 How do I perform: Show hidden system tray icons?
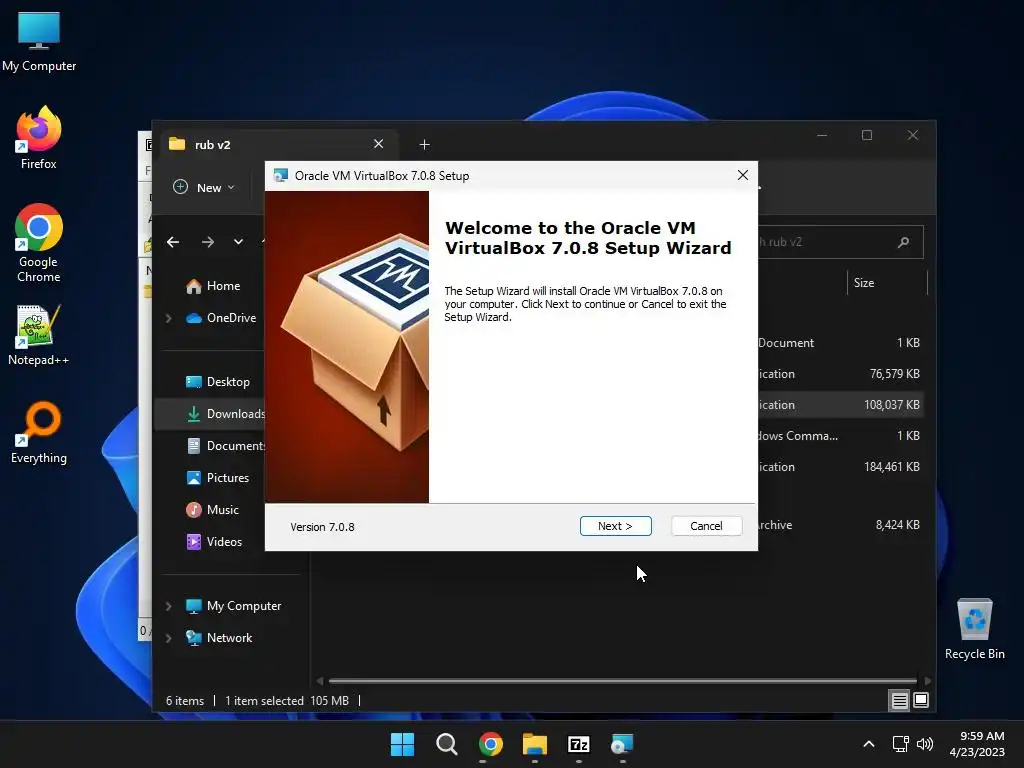coord(869,744)
